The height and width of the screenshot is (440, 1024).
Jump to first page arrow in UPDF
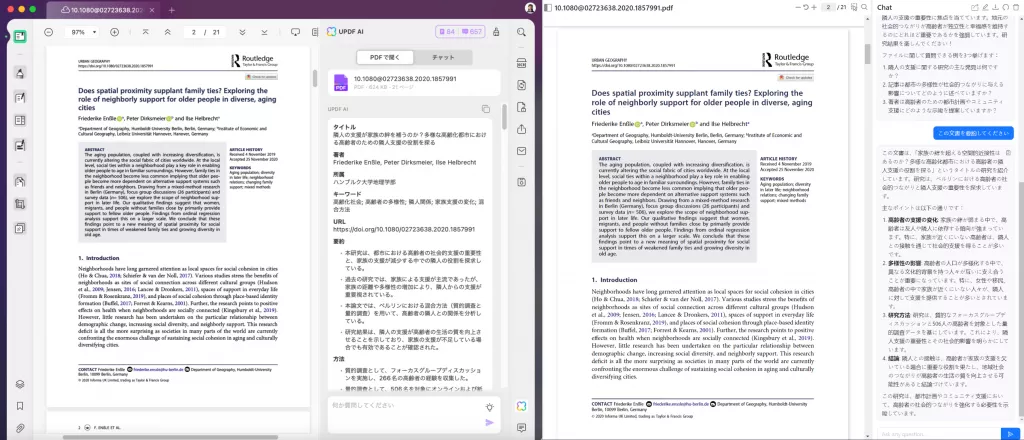[145, 32]
